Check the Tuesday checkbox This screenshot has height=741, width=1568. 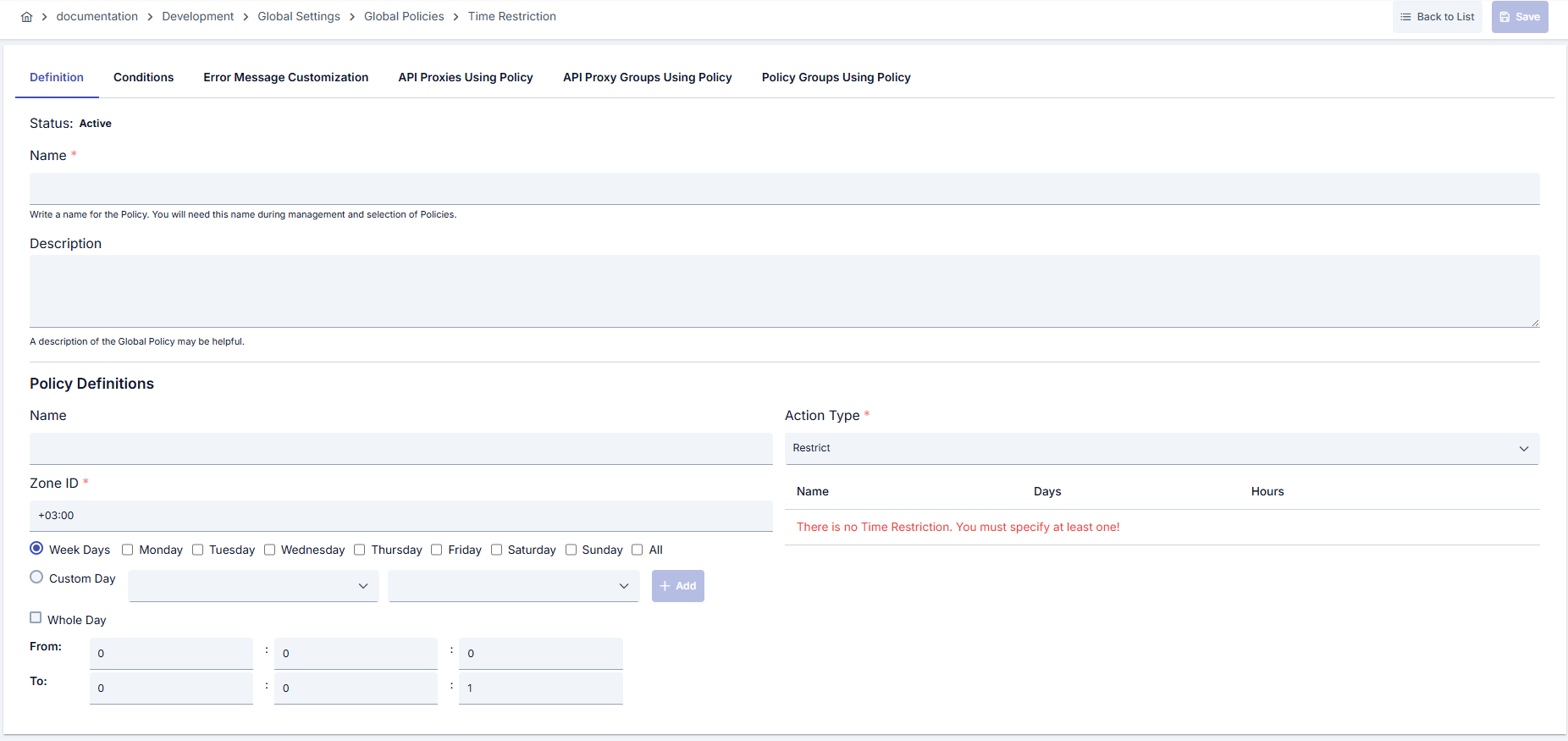[198, 550]
